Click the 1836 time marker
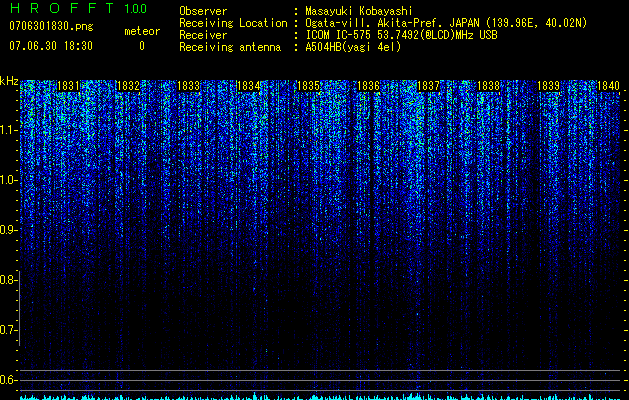Viewport: 629px width, 400px height. click(x=368, y=86)
